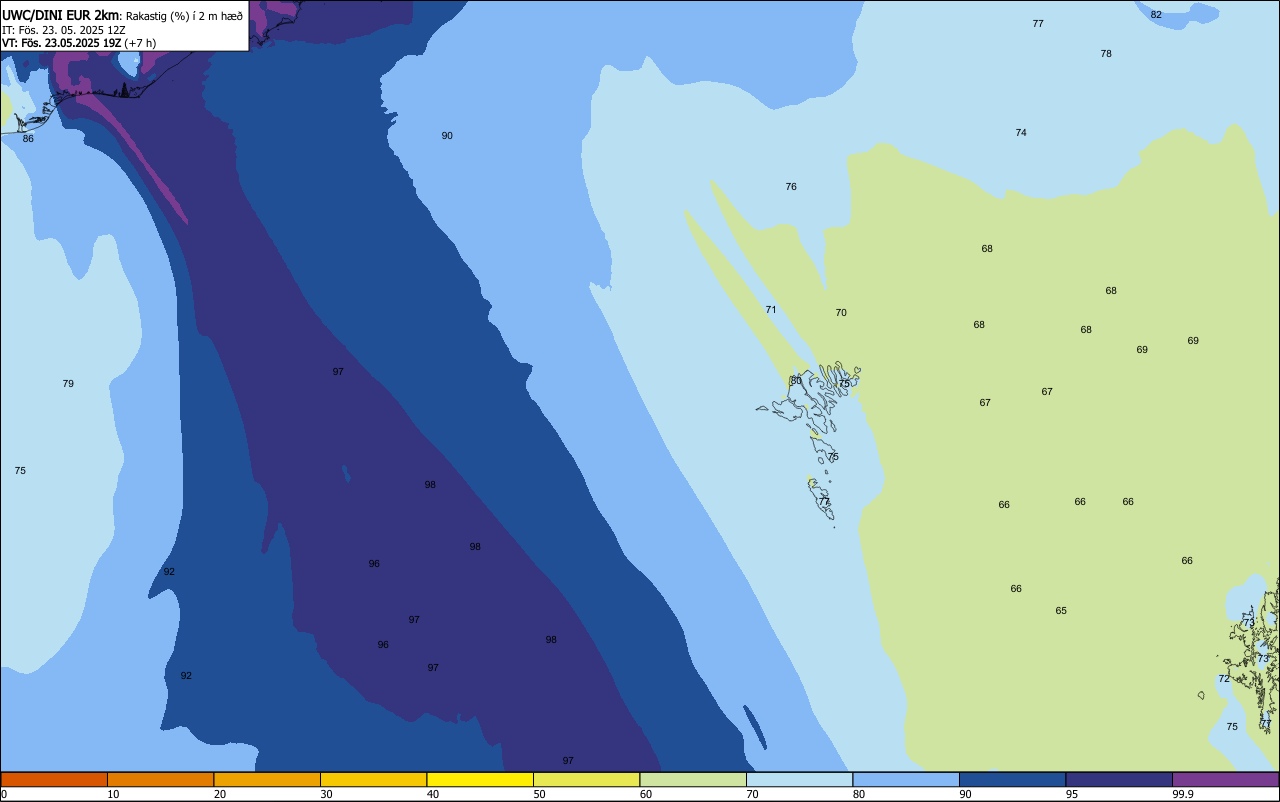Screen dimensions: 1280x802
Task: Click the dark blue 90–95 legend swatch
Action: point(1012,779)
